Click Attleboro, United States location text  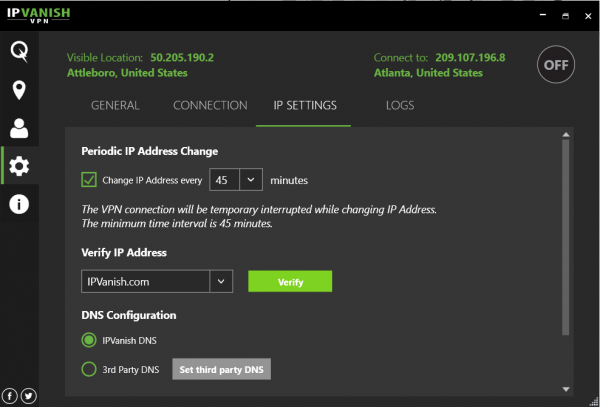tap(127, 73)
